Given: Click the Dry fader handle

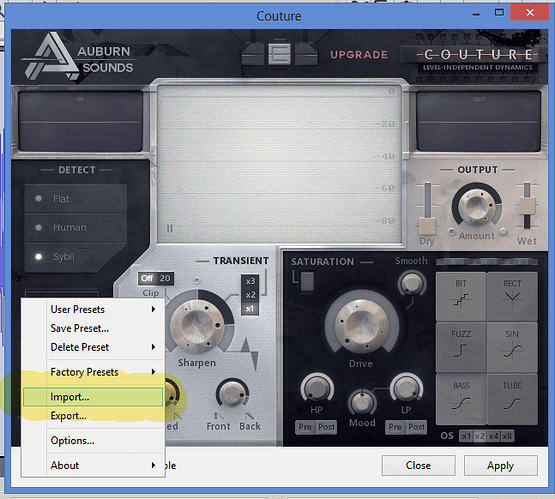Looking at the screenshot, I should click(x=427, y=226).
